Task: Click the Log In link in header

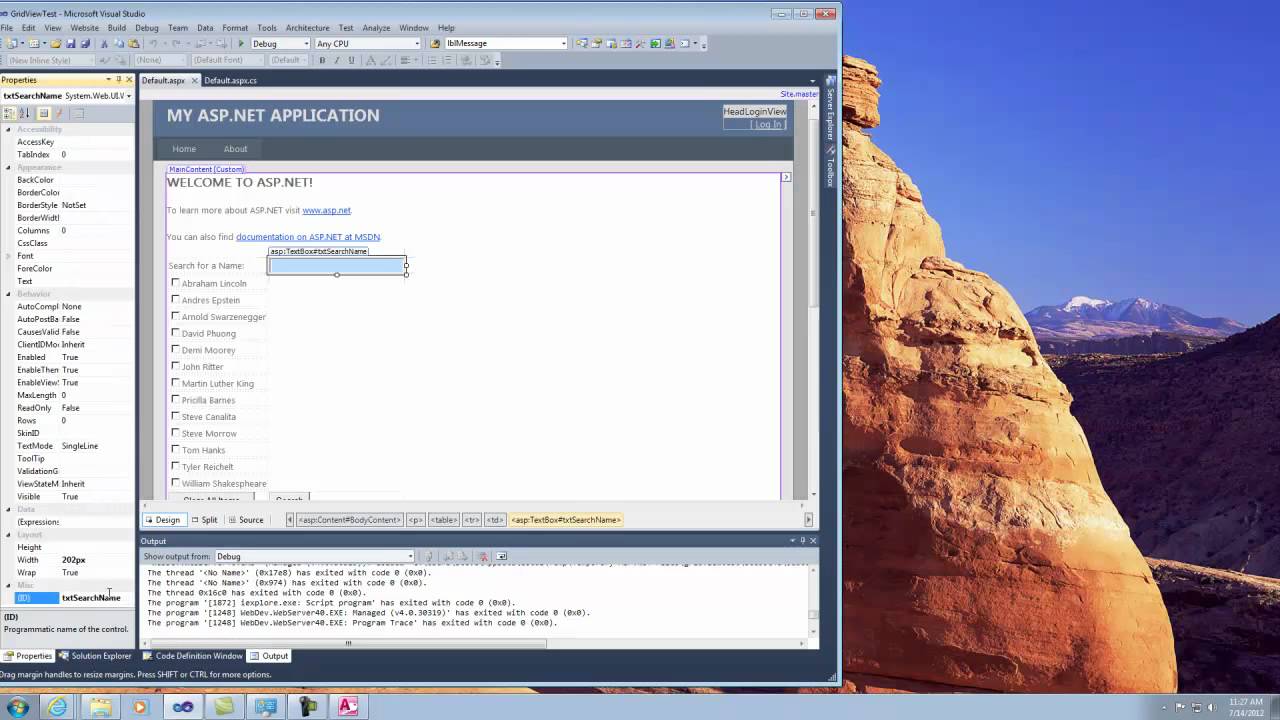Action: click(x=767, y=124)
